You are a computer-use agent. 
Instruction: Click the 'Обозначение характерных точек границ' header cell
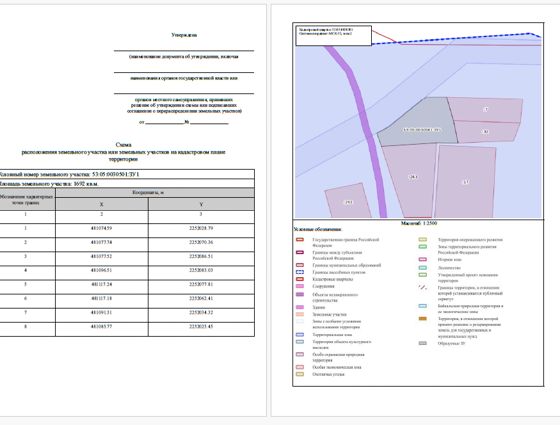click(x=27, y=199)
